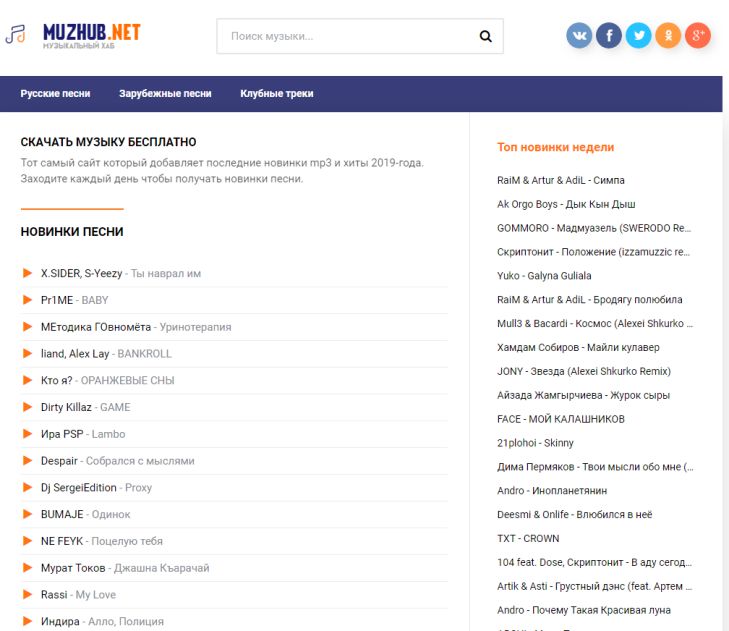Open 'RaiM & Artur & AdiL - Симпа'

point(561,180)
